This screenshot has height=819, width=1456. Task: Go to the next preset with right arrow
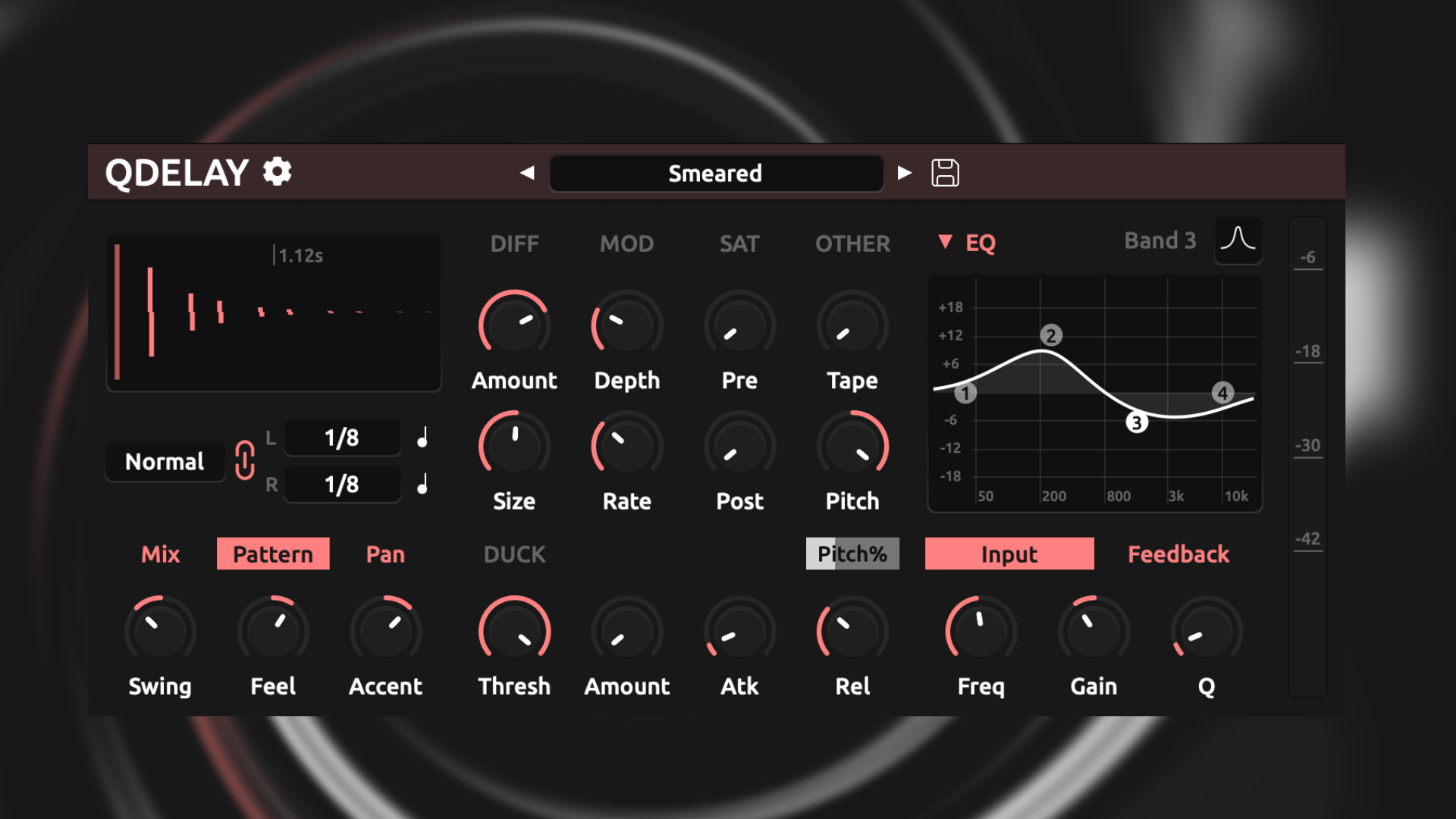904,173
